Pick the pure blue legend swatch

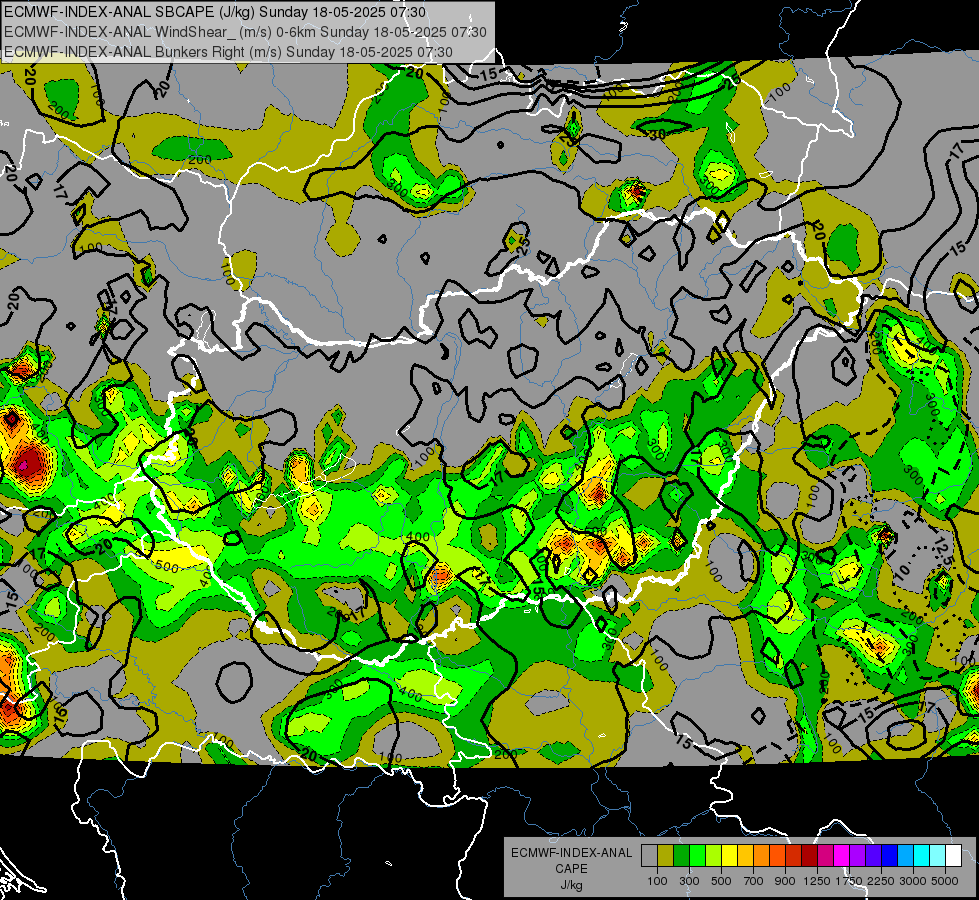(x=890, y=855)
